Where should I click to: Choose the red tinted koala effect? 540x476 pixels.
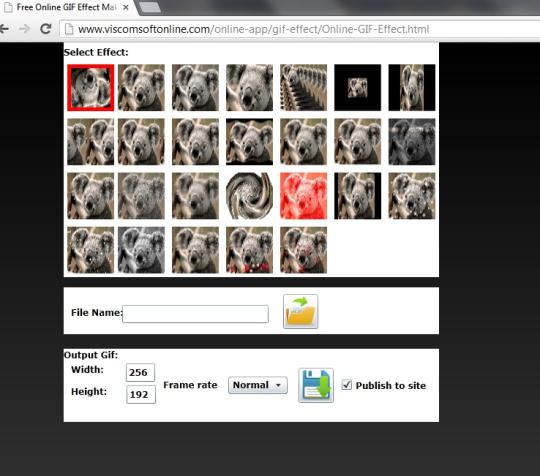pyautogui.click(x=303, y=196)
